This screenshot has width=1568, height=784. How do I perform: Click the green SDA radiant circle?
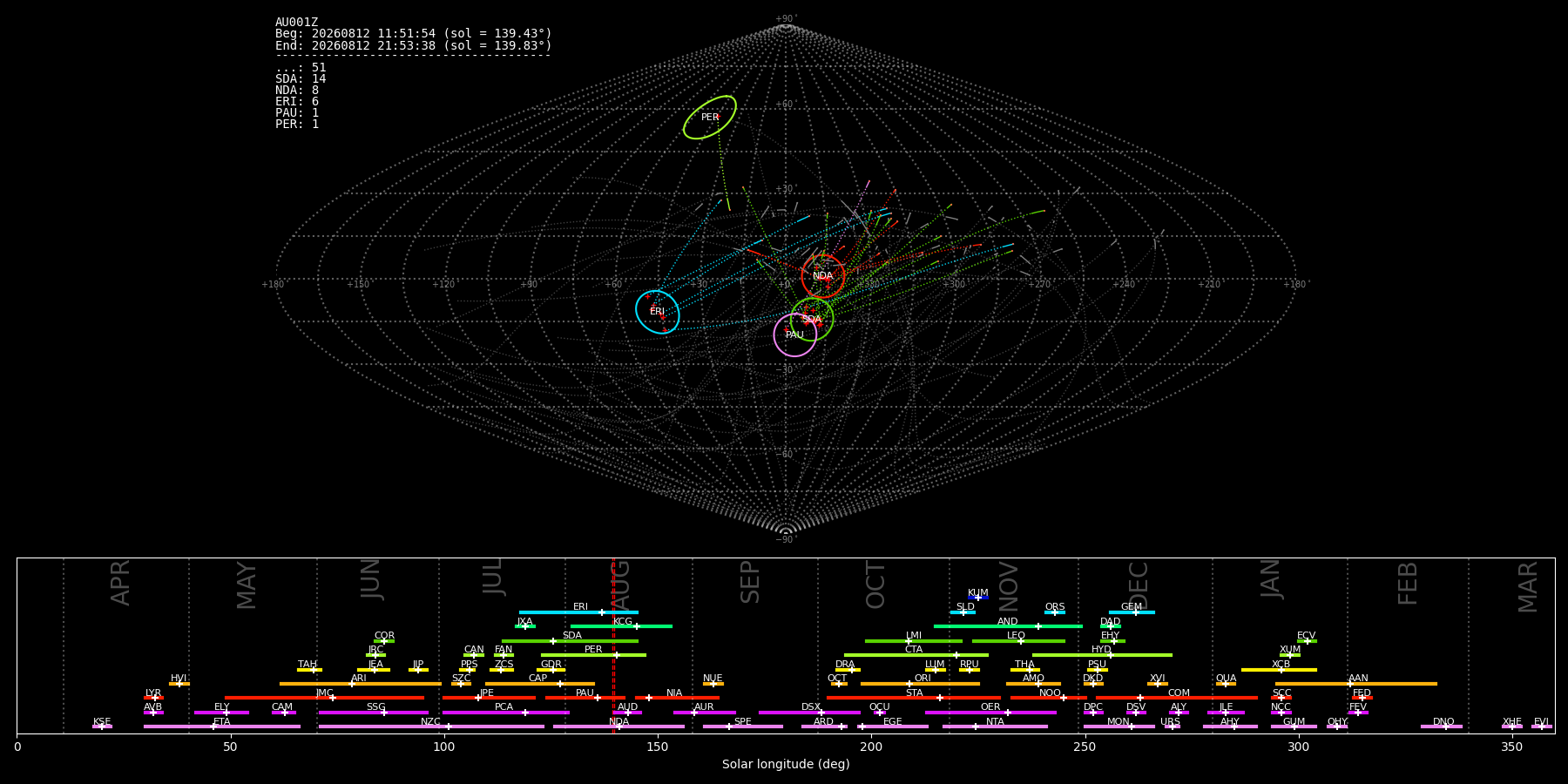[x=812, y=320]
